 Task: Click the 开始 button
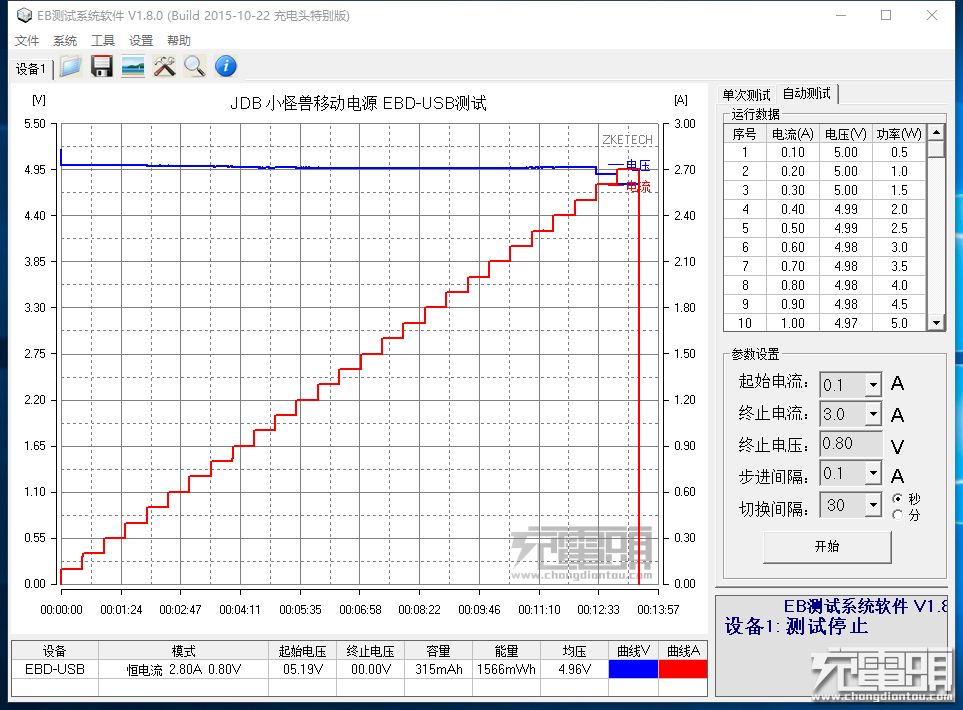(827, 546)
